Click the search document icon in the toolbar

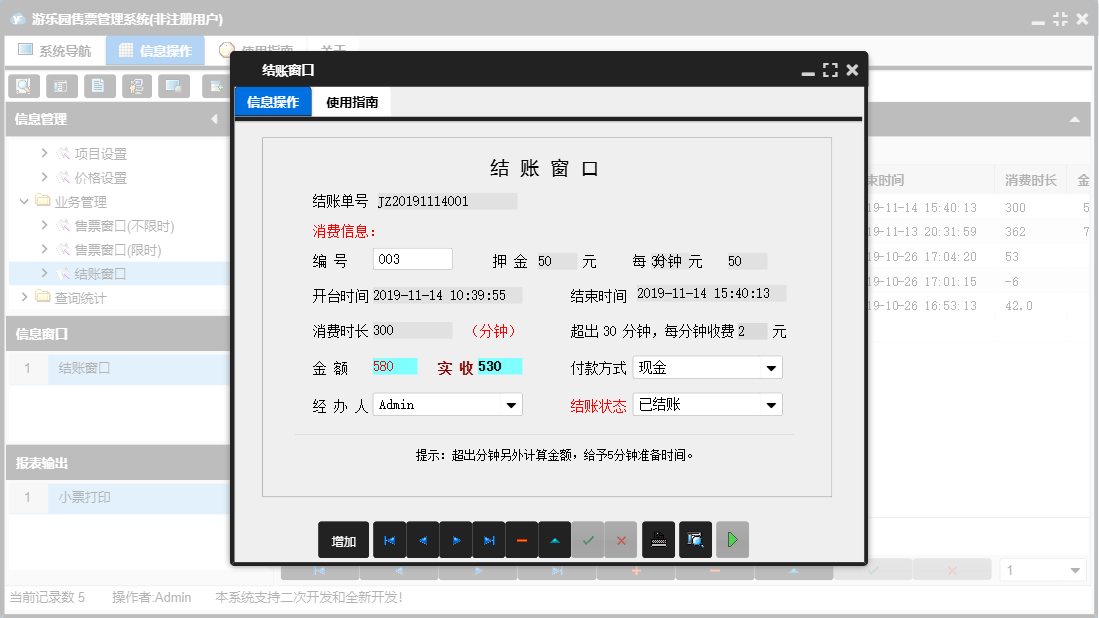(22, 86)
